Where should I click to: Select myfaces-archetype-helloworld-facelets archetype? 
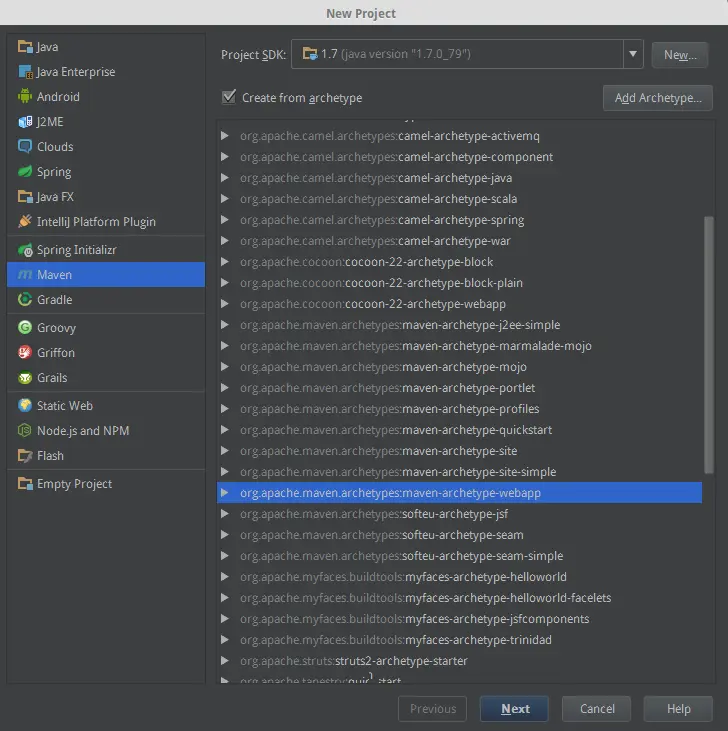pos(460,597)
